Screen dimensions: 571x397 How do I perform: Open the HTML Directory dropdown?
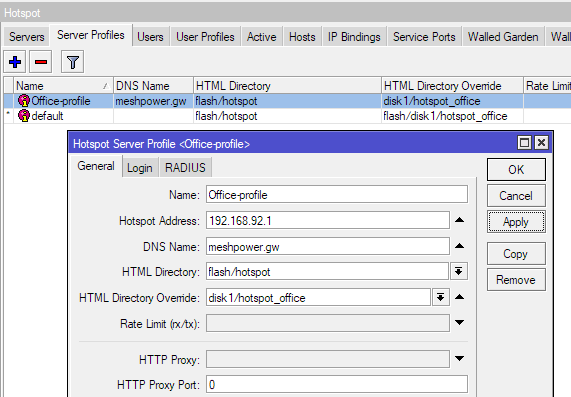[458, 271]
